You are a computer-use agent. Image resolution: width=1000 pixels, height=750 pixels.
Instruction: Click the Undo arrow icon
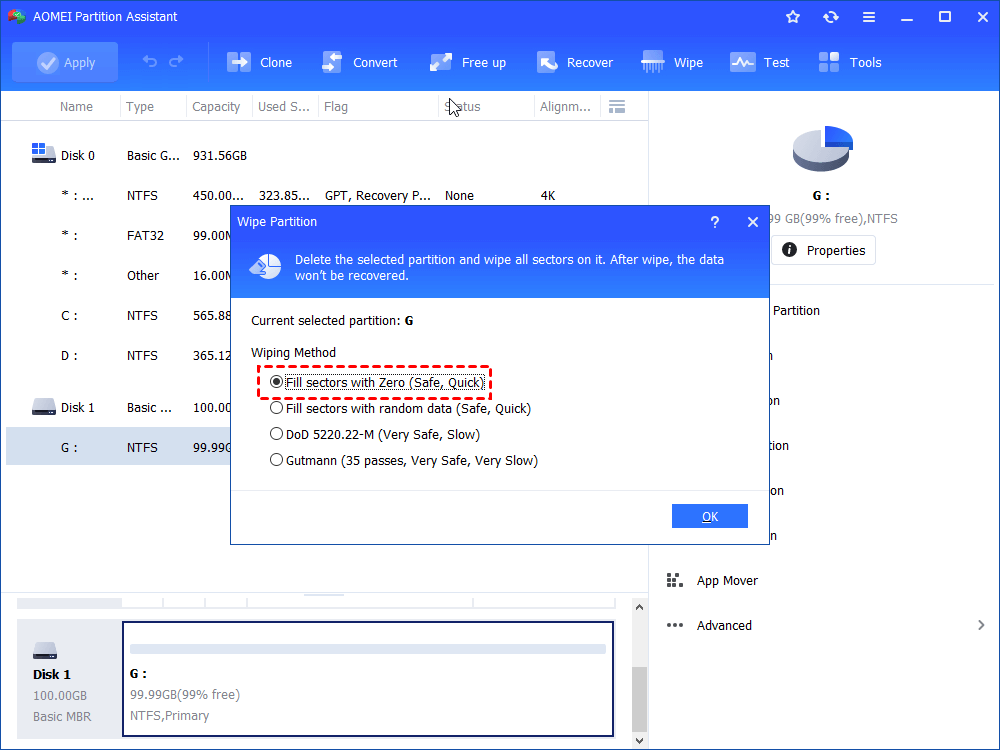150,62
